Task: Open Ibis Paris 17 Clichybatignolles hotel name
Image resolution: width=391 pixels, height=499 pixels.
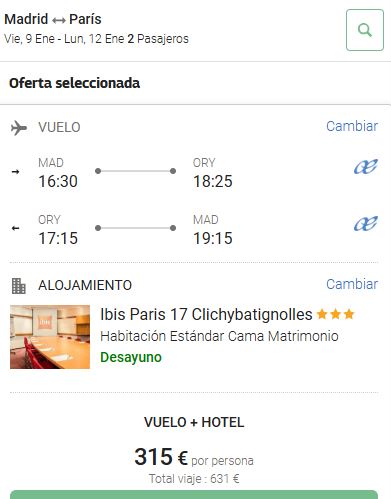Action: [206, 314]
